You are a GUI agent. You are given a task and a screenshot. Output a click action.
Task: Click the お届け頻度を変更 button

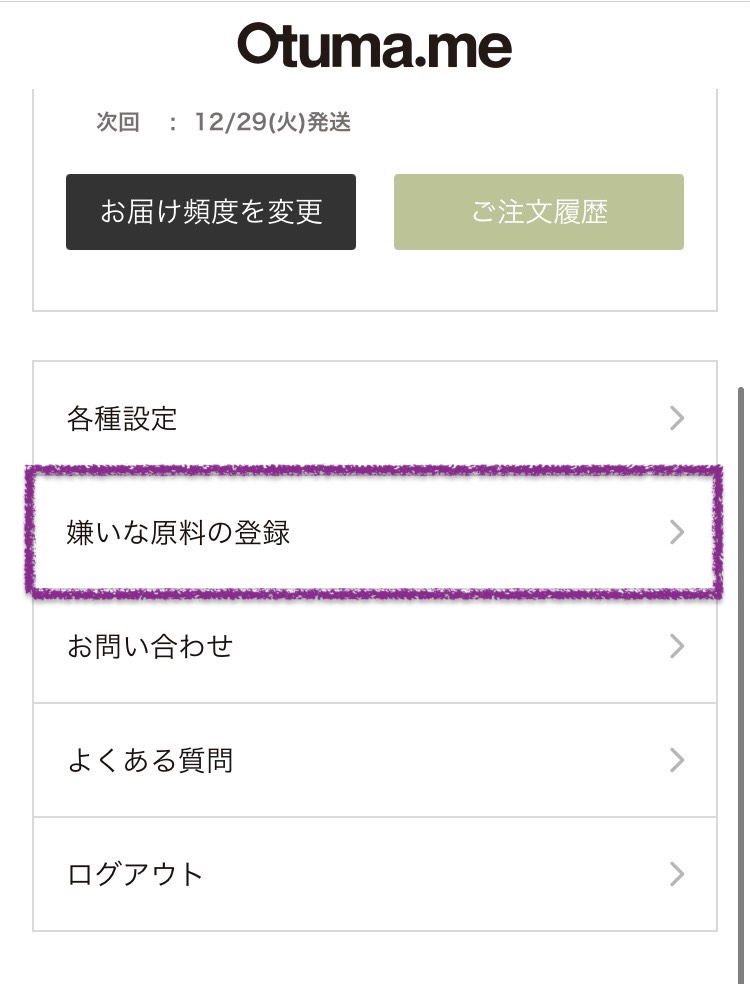click(211, 212)
